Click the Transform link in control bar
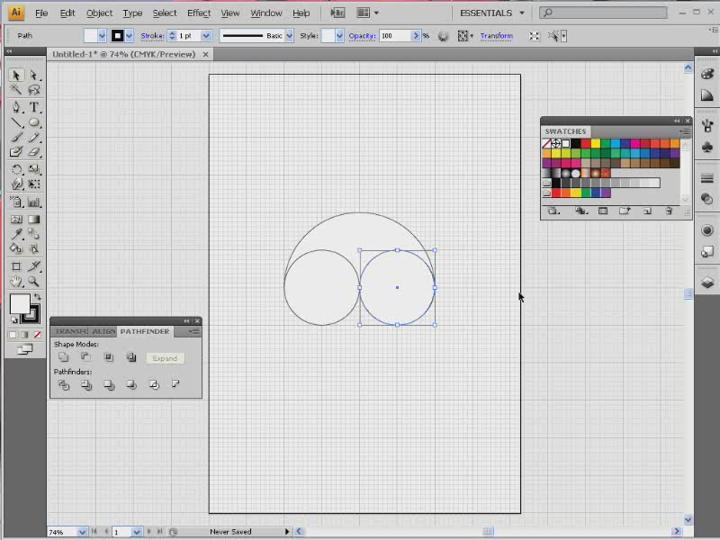720x540 pixels. tap(496, 35)
